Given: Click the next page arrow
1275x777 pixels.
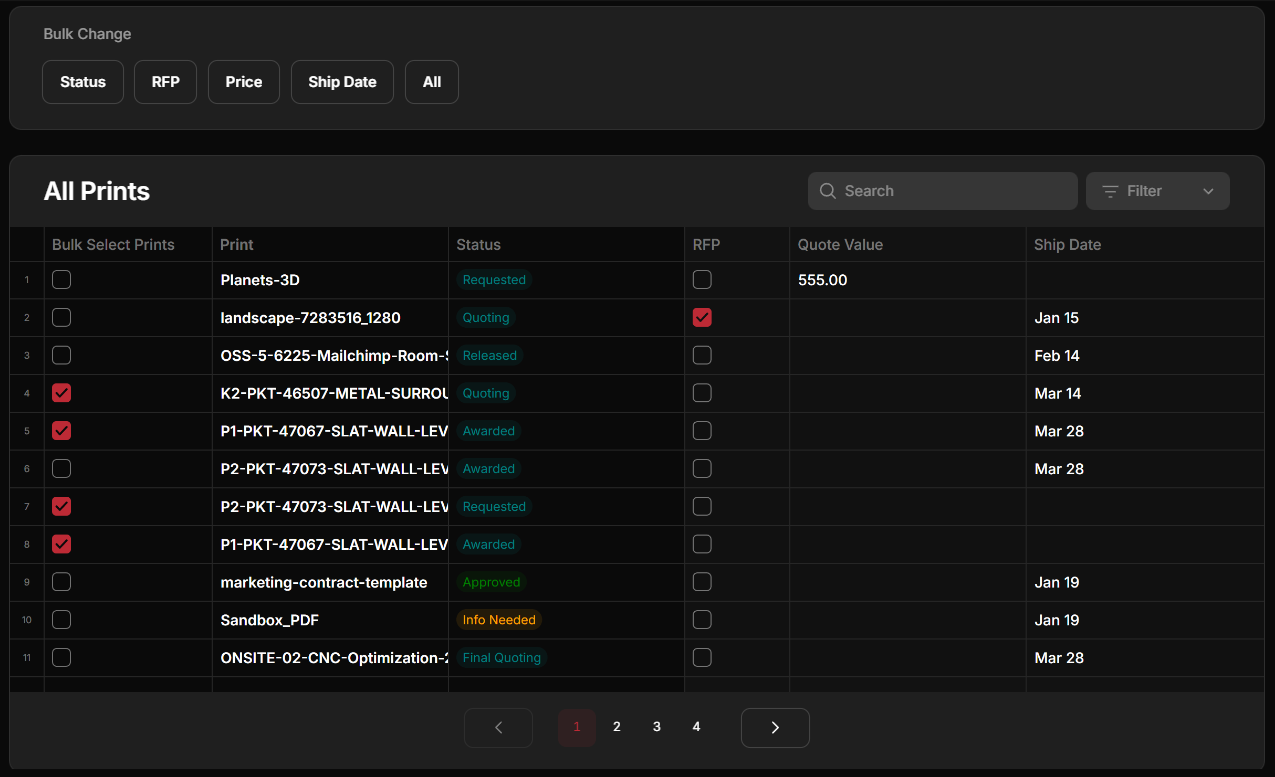Looking at the screenshot, I should click(775, 727).
